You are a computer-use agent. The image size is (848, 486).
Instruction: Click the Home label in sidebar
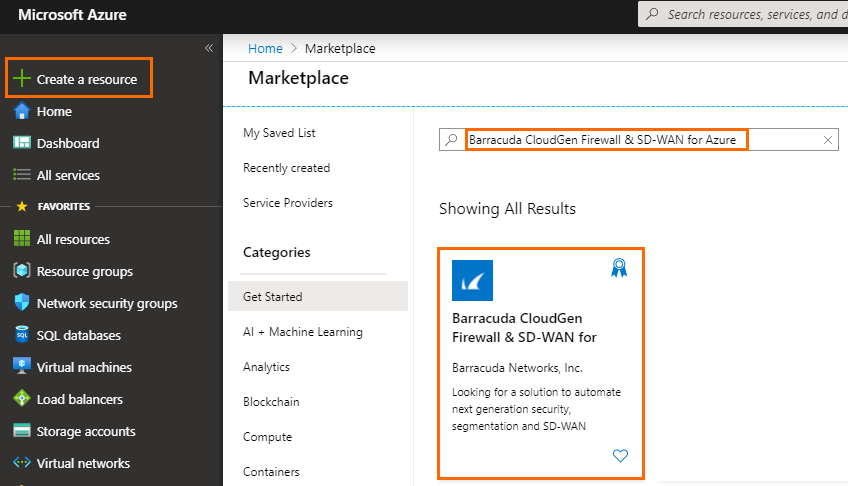(x=54, y=111)
